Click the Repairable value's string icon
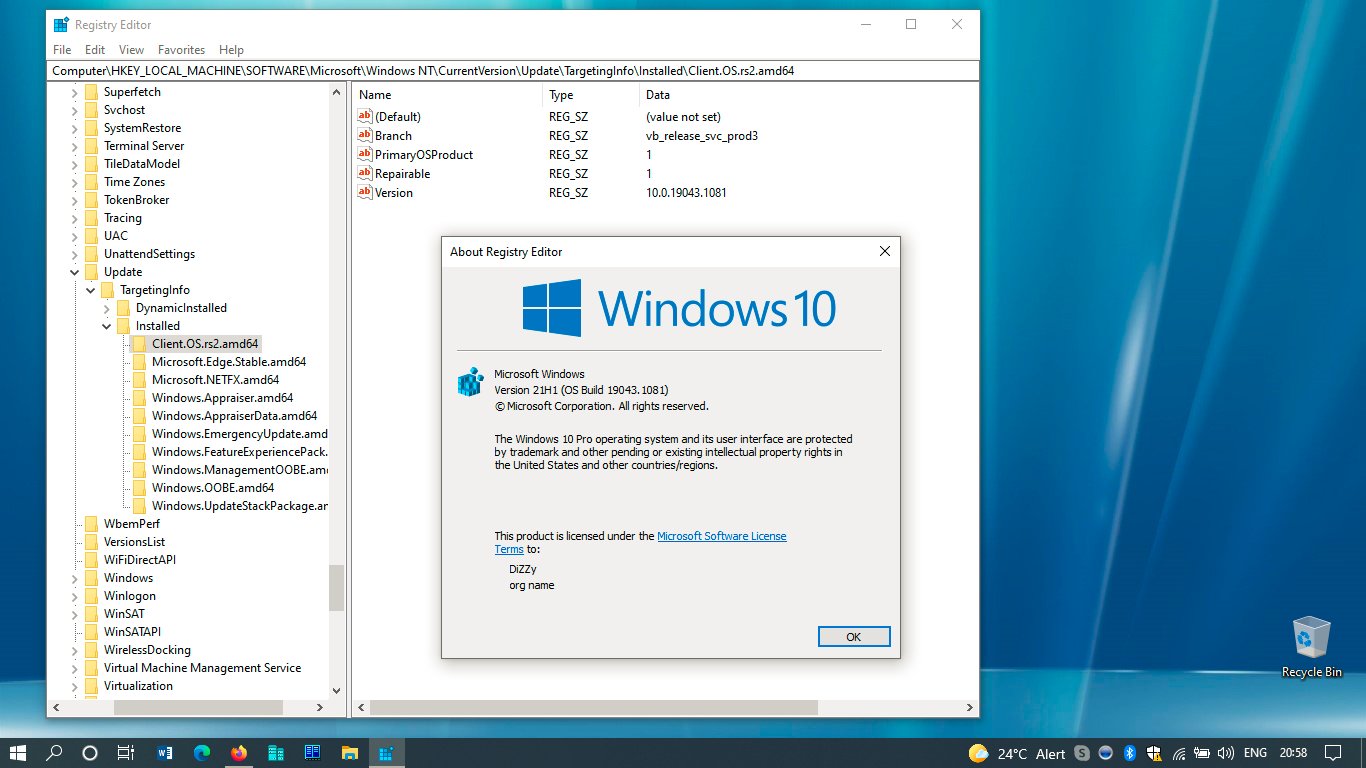Viewport: 1366px width, 768px height. [x=365, y=173]
